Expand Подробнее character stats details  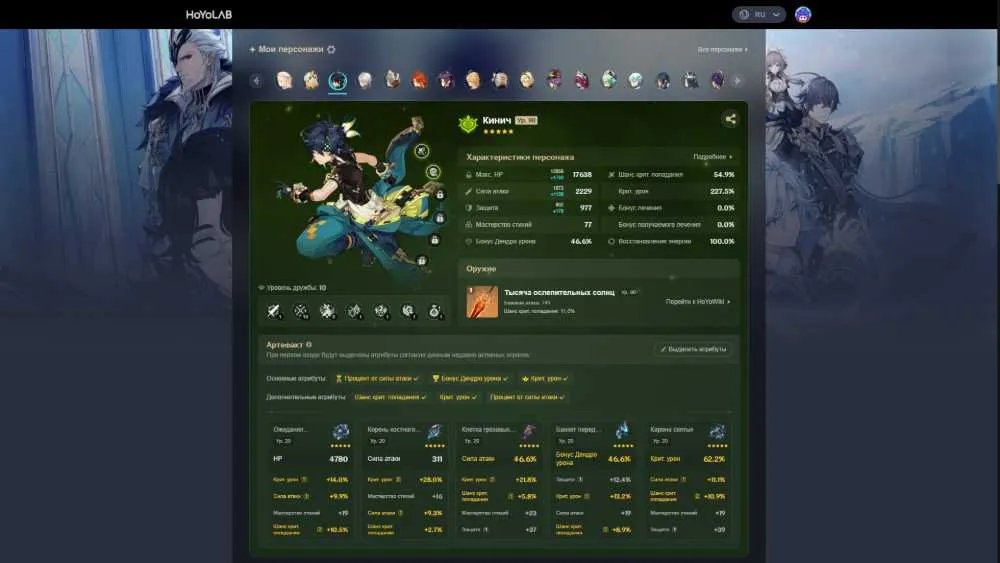pyautogui.click(x=712, y=156)
